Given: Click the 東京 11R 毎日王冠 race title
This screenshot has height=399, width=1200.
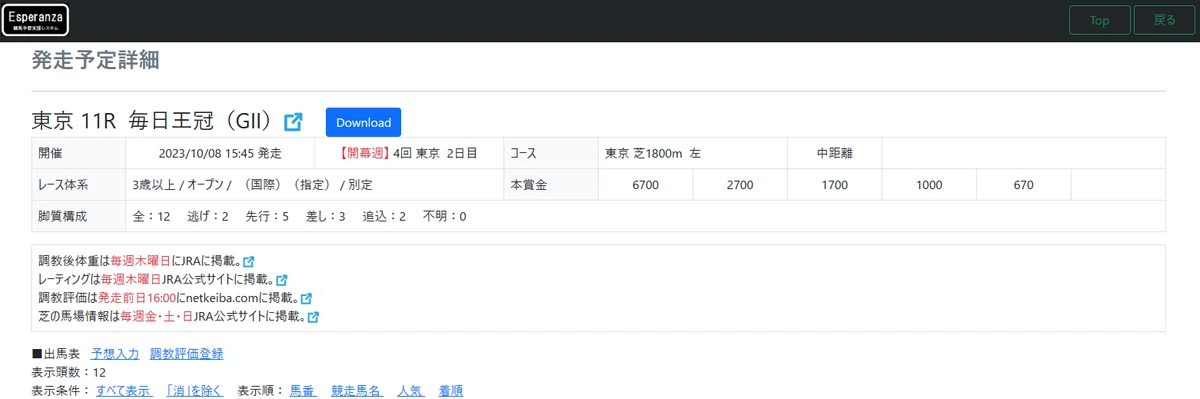Looking at the screenshot, I should coord(153,121).
